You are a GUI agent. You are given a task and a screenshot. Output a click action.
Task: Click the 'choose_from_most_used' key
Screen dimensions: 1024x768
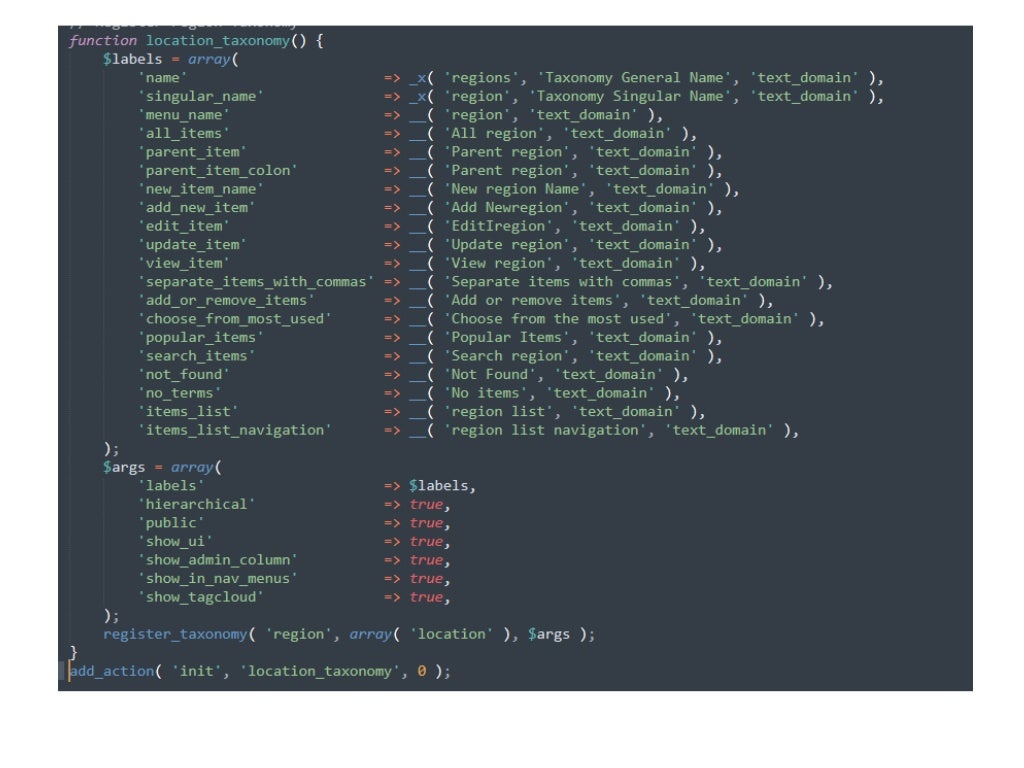(234, 319)
